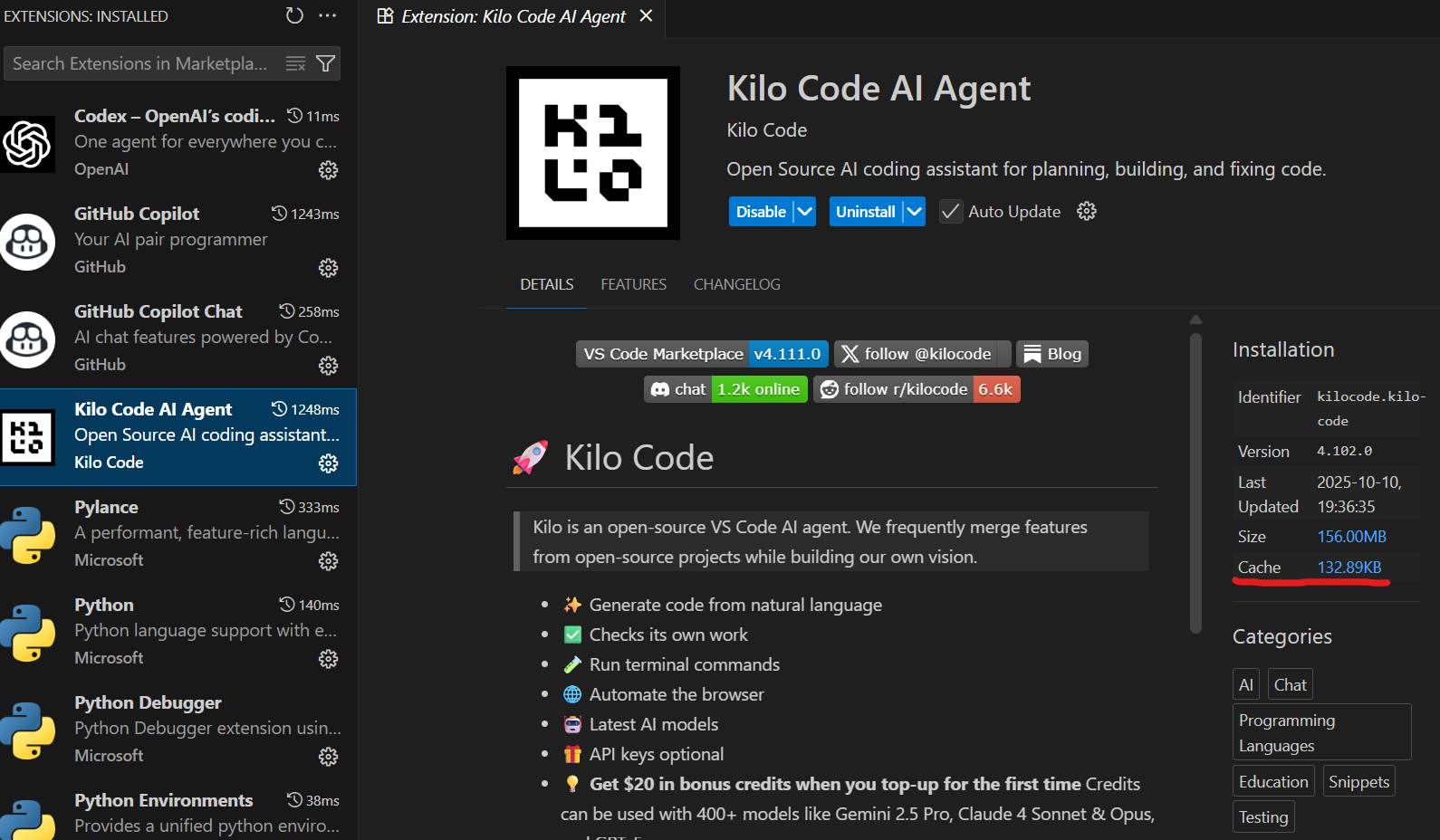This screenshot has height=840, width=1440.
Task: Open the Snippets category tag
Action: [1358, 781]
